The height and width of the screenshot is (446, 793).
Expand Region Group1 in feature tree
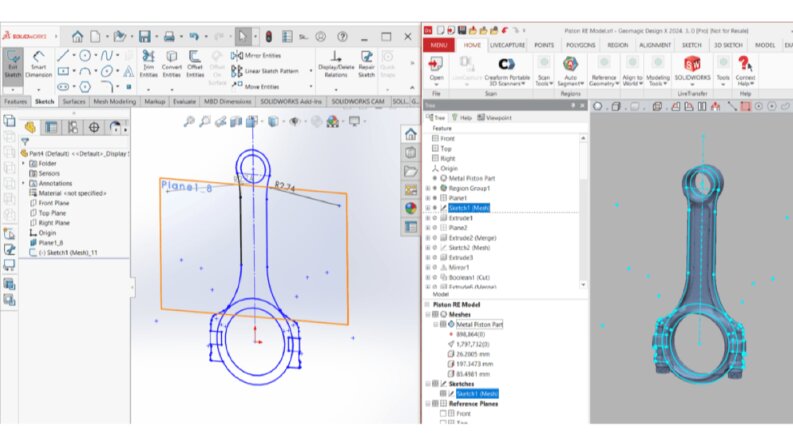tap(428, 188)
